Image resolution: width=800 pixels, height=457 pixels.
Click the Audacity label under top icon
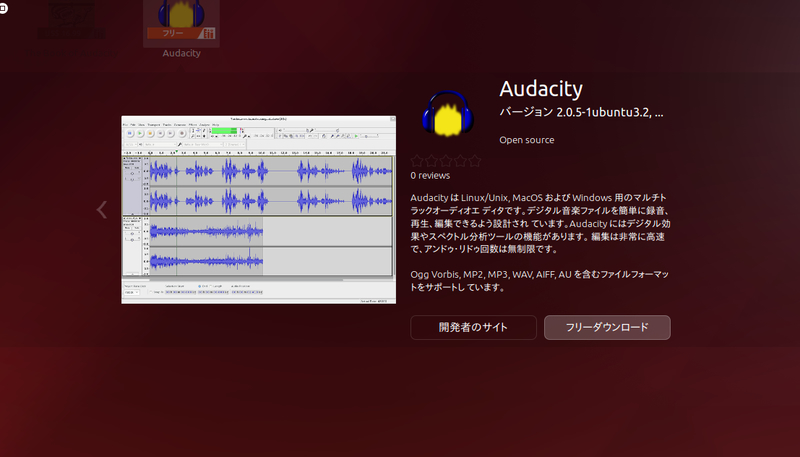pos(181,53)
